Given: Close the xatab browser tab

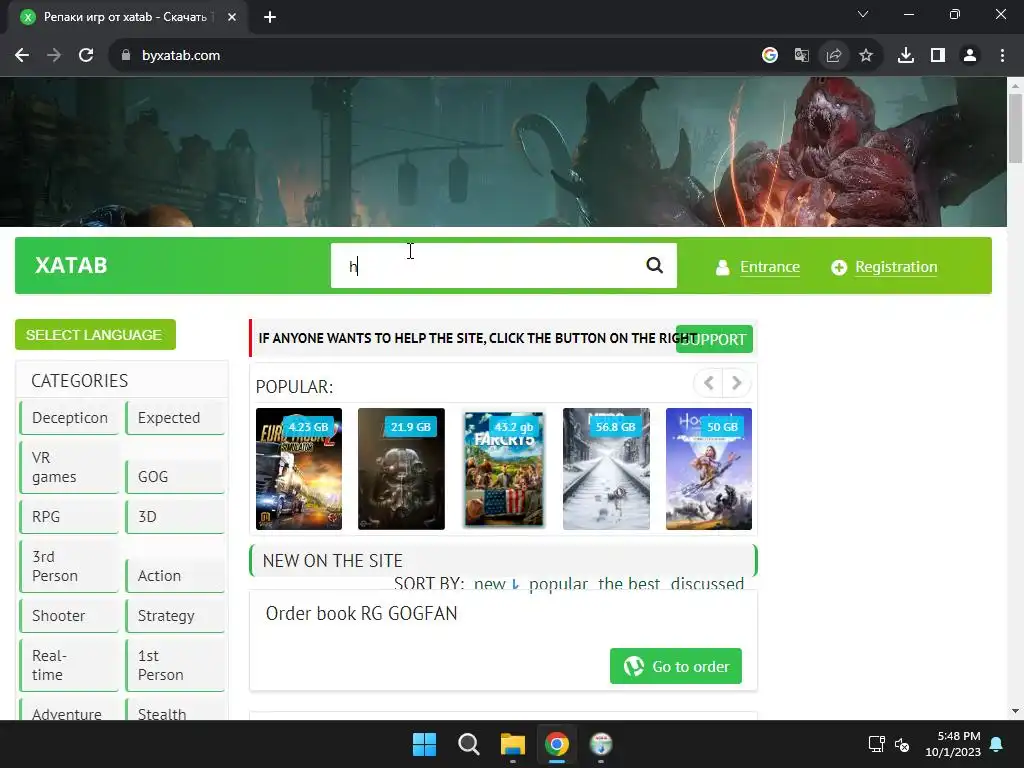Looking at the screenshot, I should pos(232,17).
